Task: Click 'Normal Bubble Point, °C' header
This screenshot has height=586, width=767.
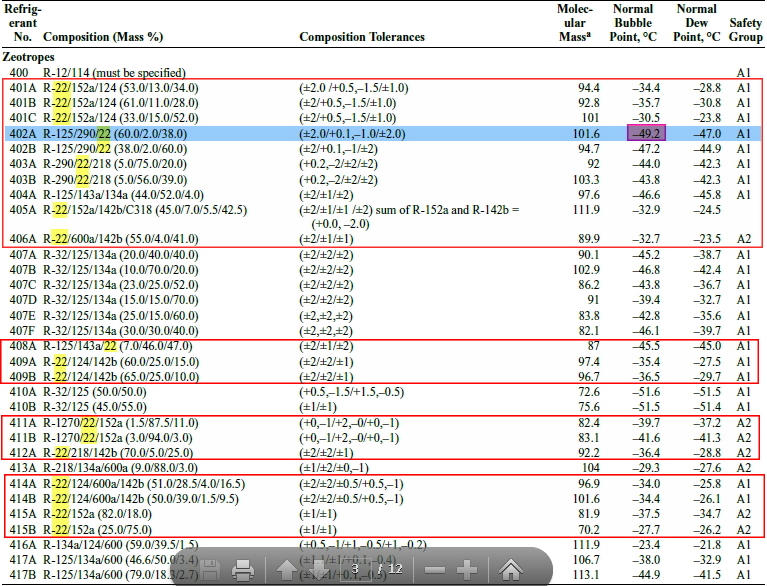Action: pyautogui.click(x=633, y=23)
